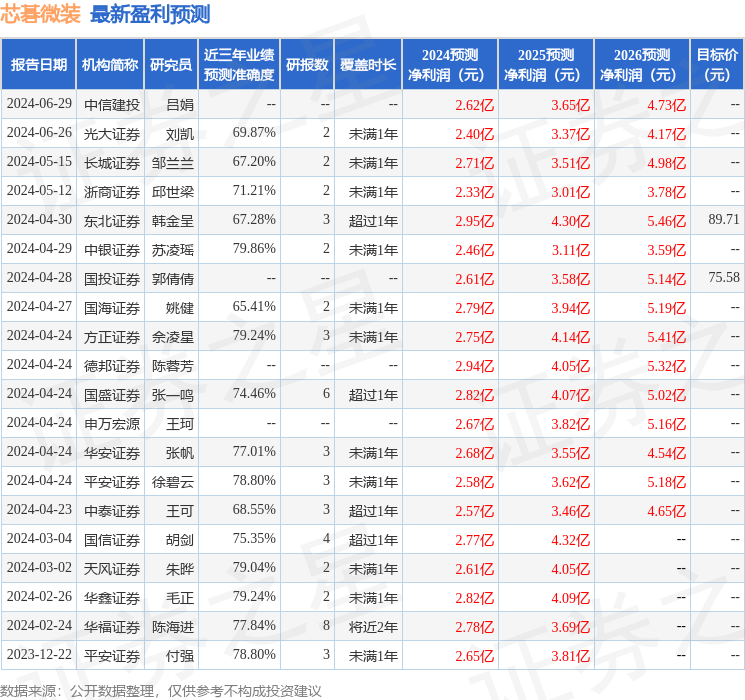745x700 pixels.
Task: Select the 德邦证券 institution cell
Action: (112, 366)
